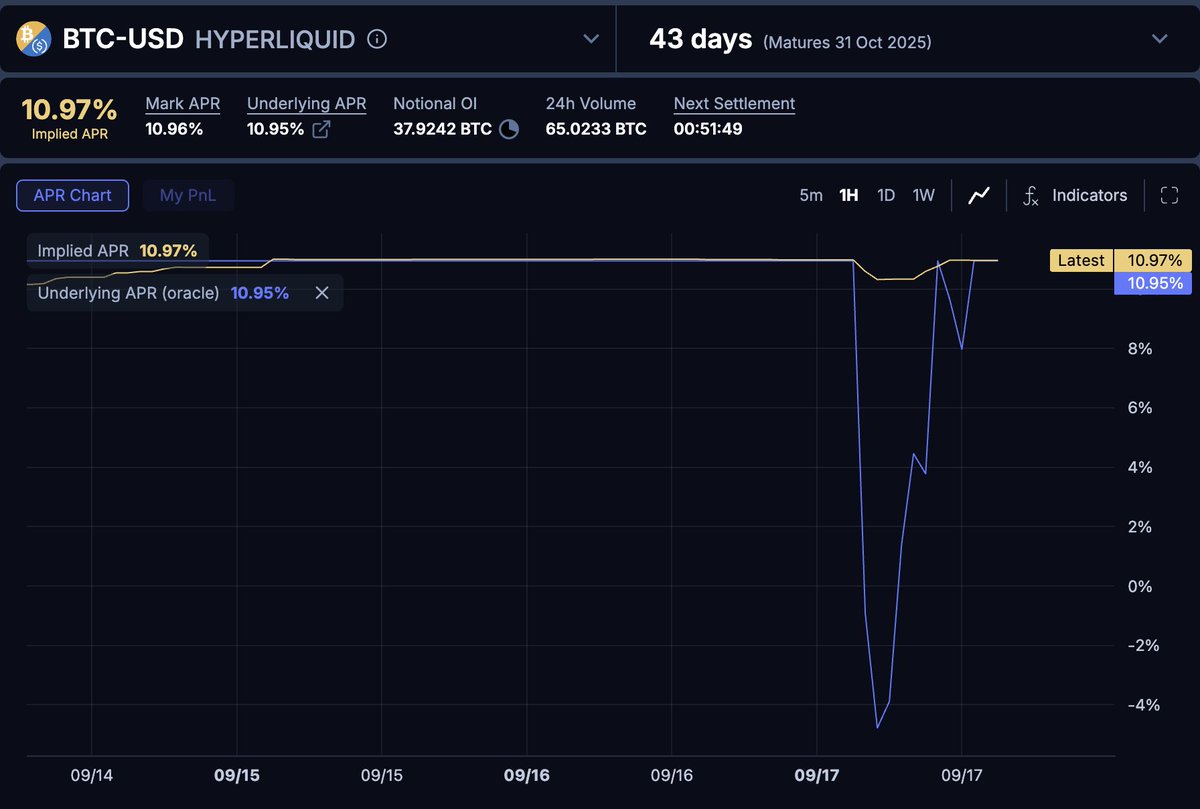Open the BTC-USD market selector dropdown

coord(591,39)
